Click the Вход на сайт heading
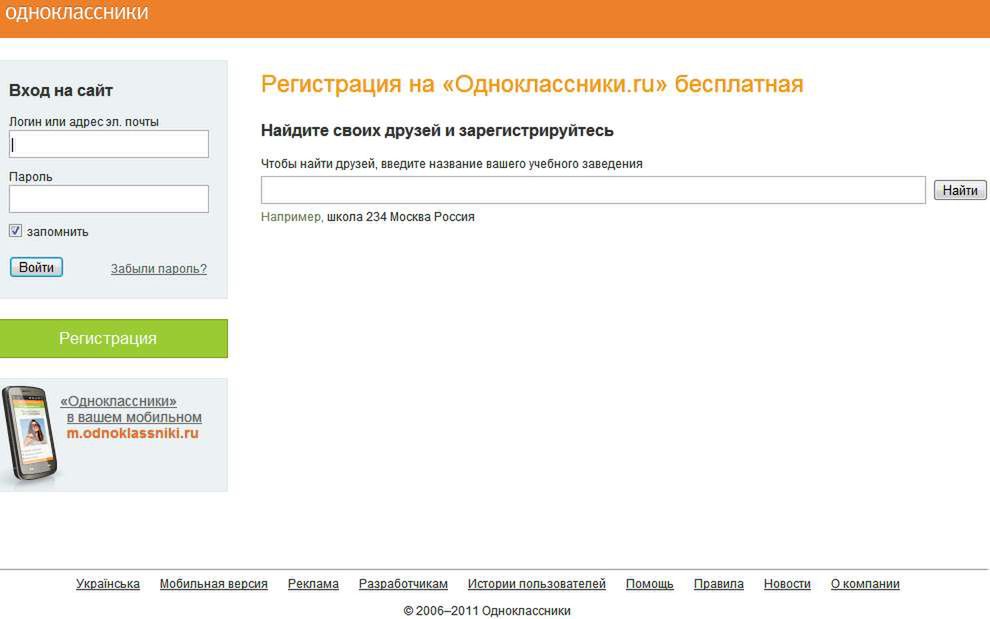 click(61, 90)
